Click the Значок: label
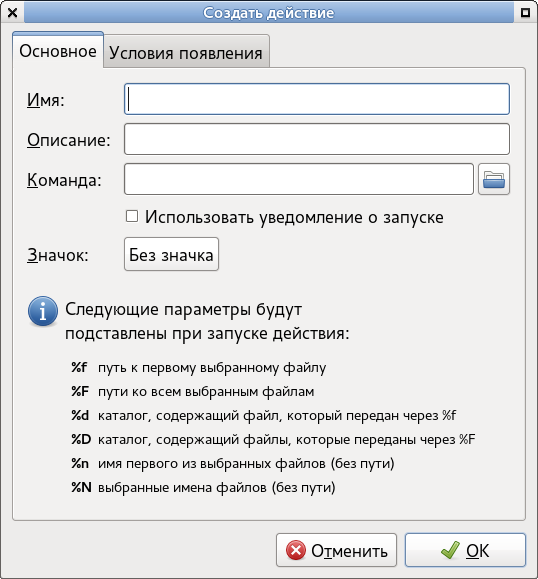The width and height of the screenshot is (538, 579). click(58, 255)
